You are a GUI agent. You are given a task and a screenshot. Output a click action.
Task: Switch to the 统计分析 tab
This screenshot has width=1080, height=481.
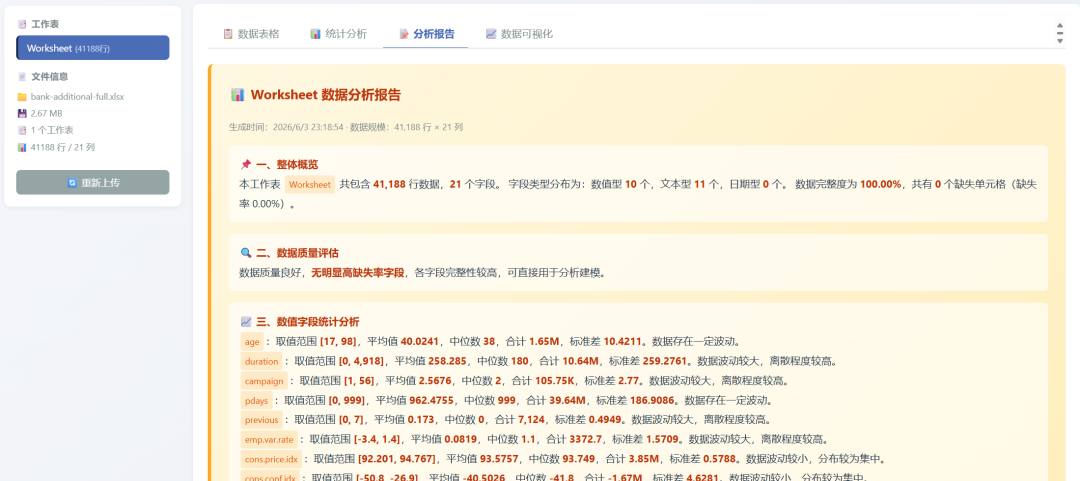pyautogui.click(x=338, y=34)
